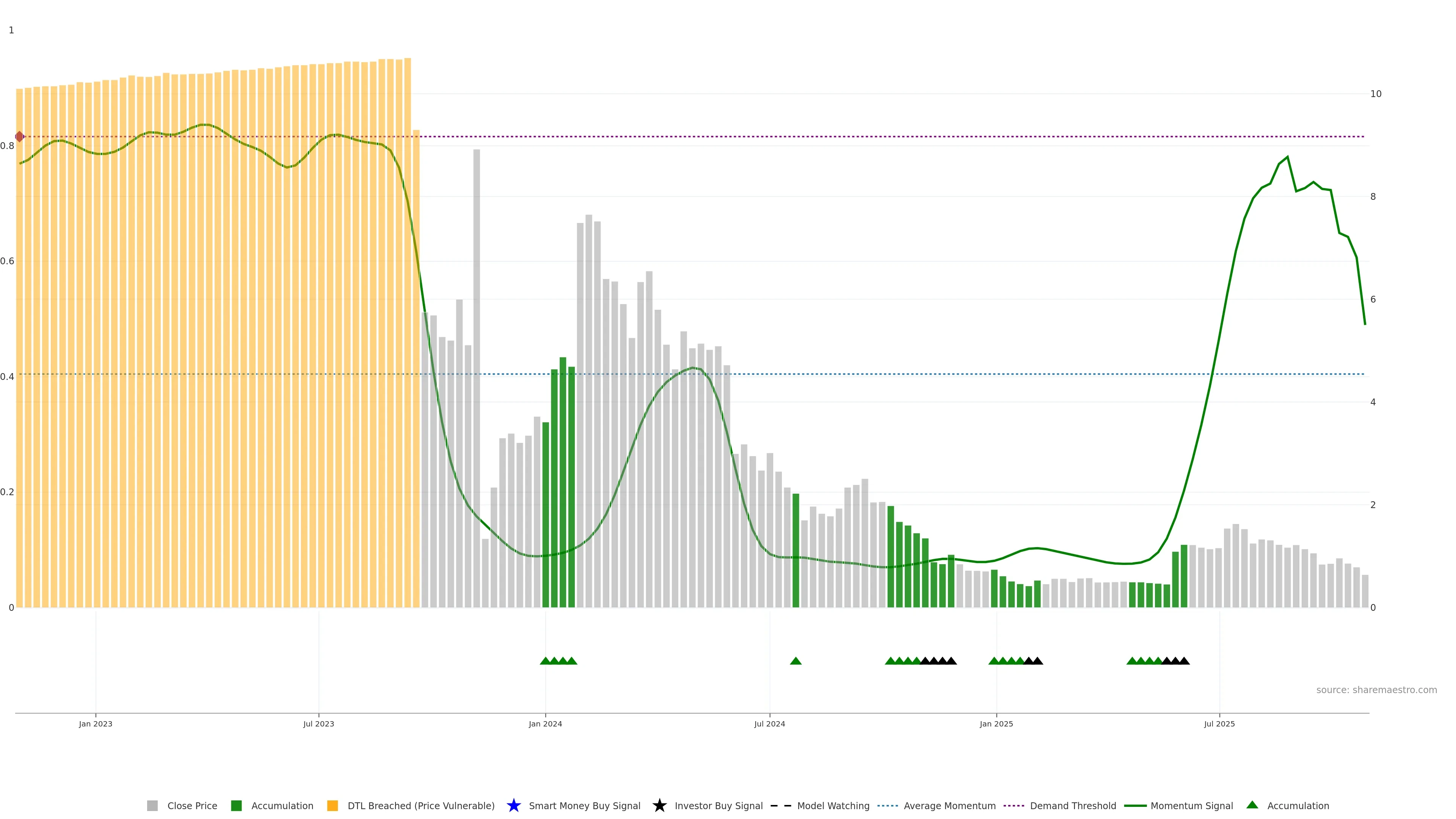Click the Jul 2025 x-axis label
Viewport: 1456px width, 819px height.
[1219, 723]
